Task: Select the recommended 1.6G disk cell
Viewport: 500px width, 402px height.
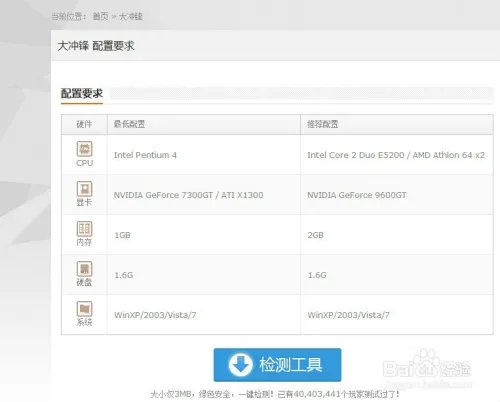Action: click(x=397, y=275)
